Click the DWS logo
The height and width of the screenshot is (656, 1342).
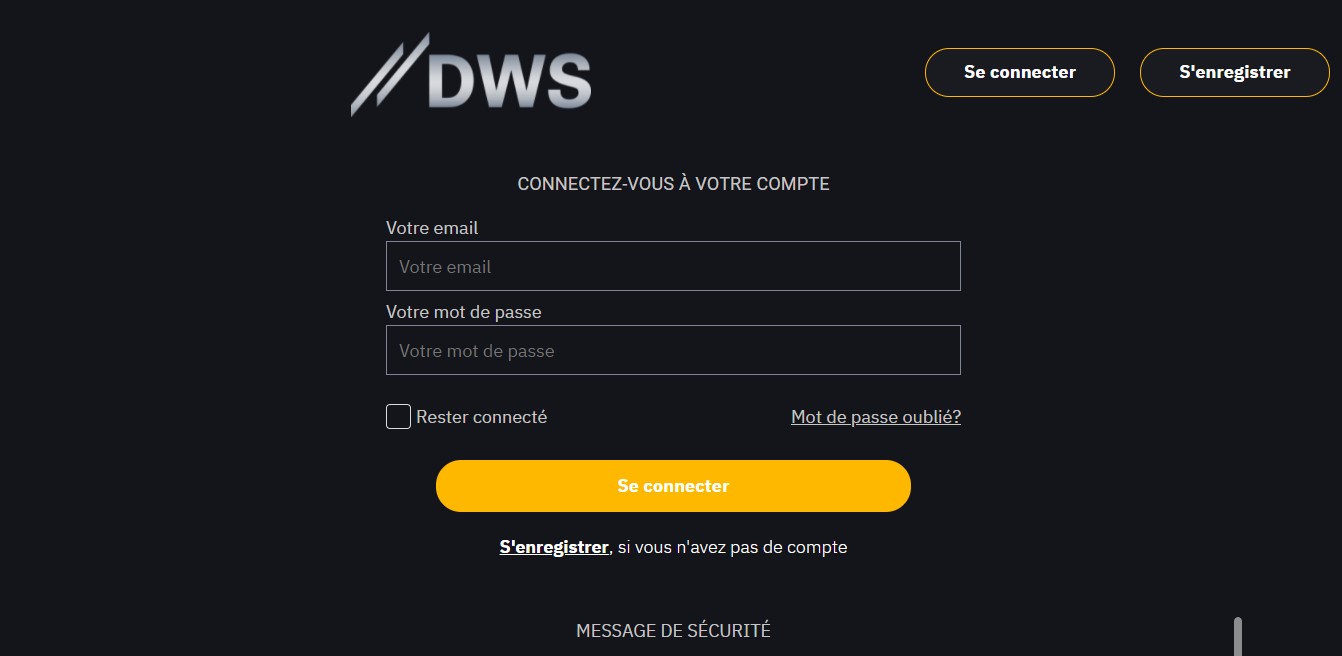tap(471, 72)
